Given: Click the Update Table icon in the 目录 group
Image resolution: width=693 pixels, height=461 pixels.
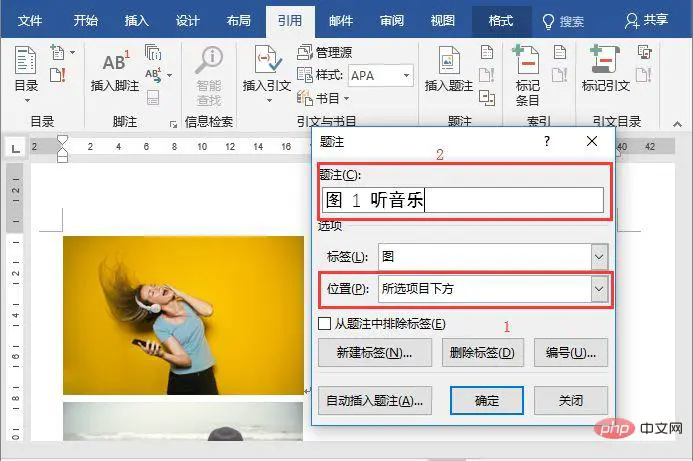Looking at the screenshot, I should tap(57, 75).
